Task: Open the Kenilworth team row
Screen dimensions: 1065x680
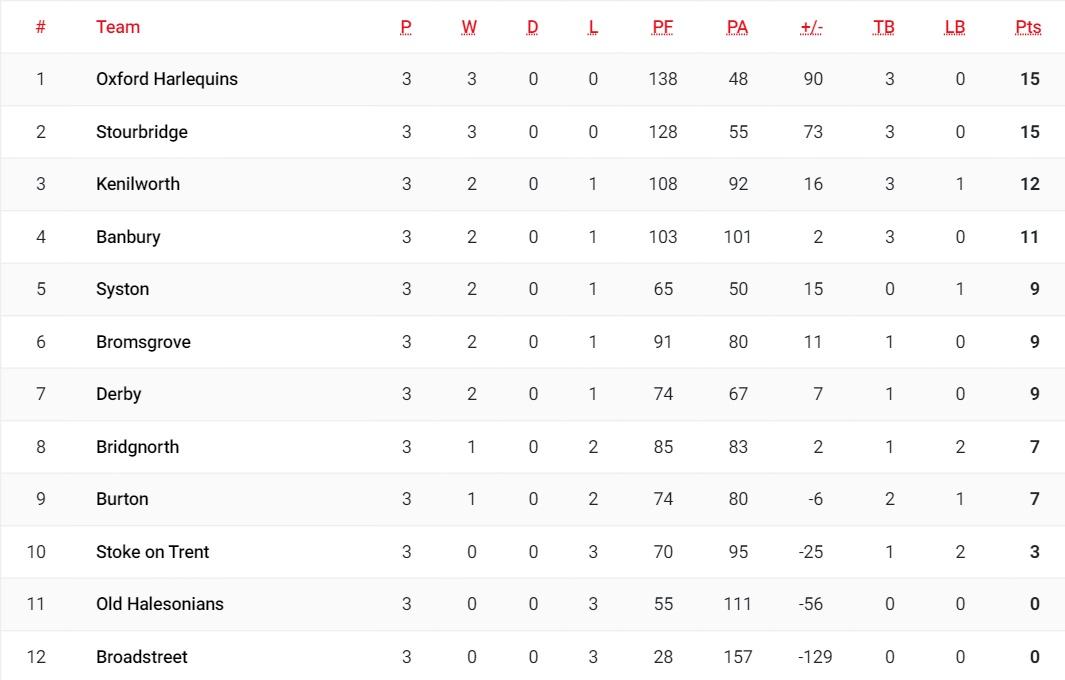Action: point(138,184)
